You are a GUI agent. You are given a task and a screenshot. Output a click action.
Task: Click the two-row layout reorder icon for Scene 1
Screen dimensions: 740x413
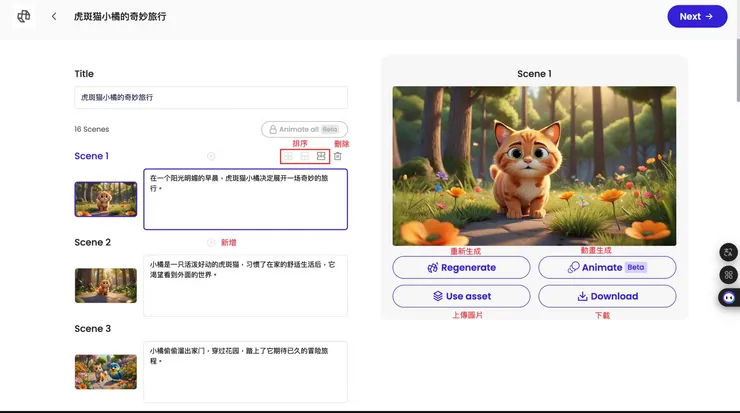tap(305, 156)
